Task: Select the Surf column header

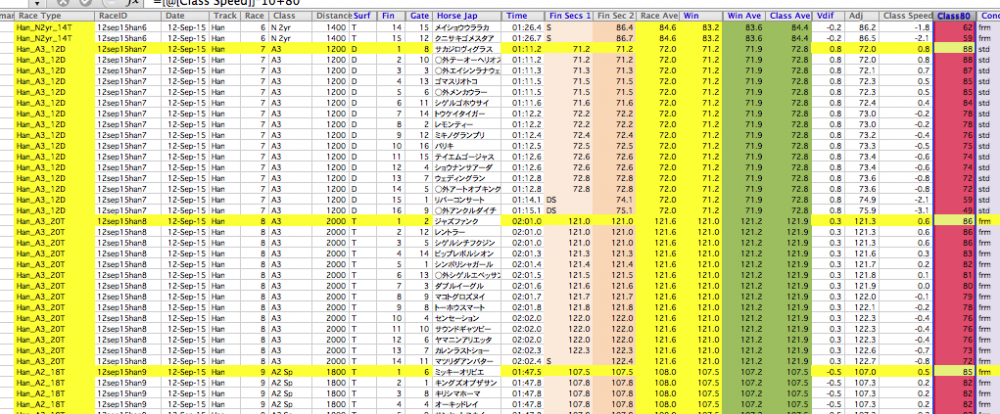Action: [363, 17]
